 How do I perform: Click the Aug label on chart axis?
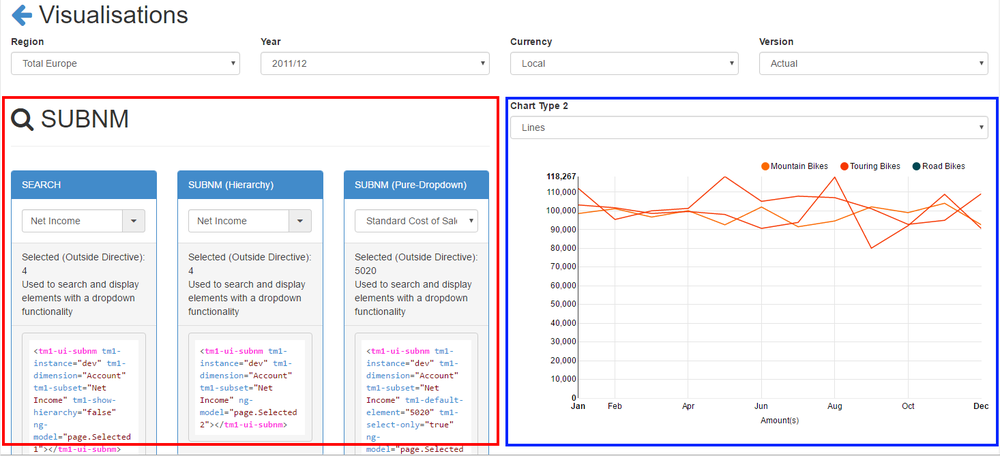[834, 407]
